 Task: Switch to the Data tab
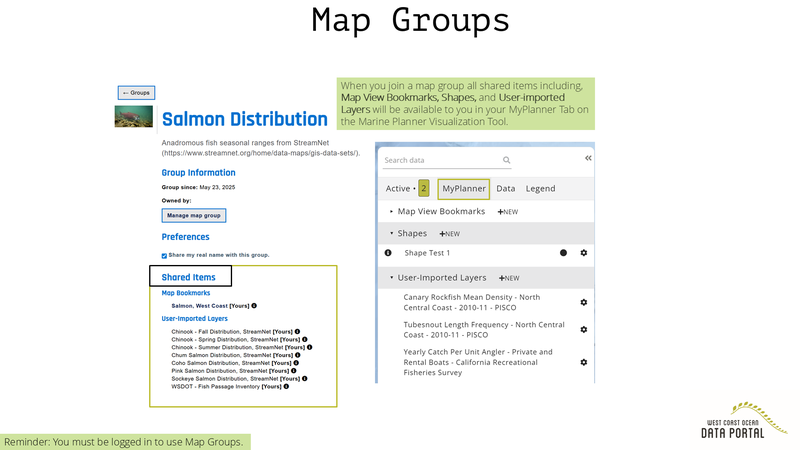(506, 188)
